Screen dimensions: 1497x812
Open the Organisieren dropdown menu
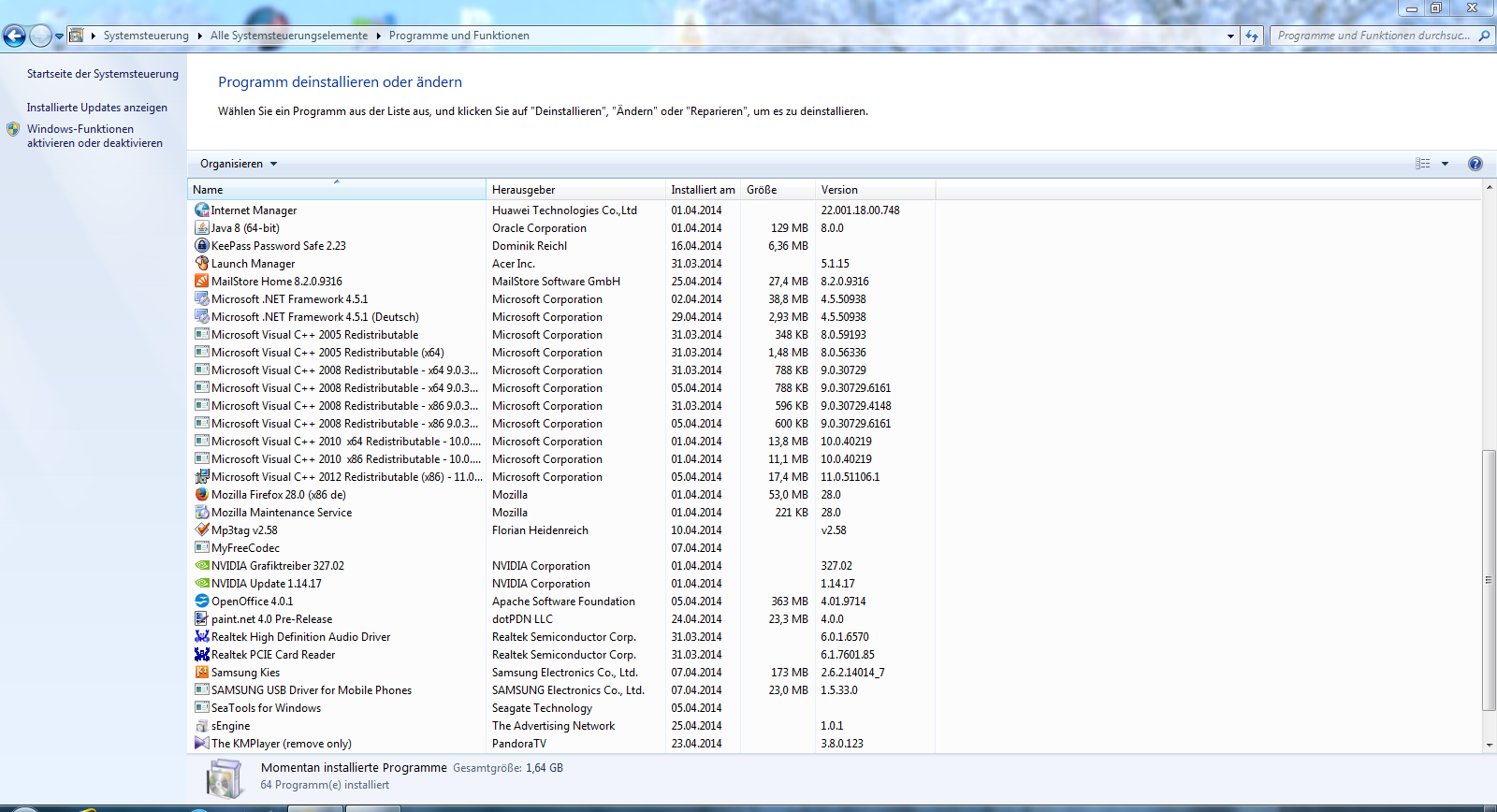239,164
